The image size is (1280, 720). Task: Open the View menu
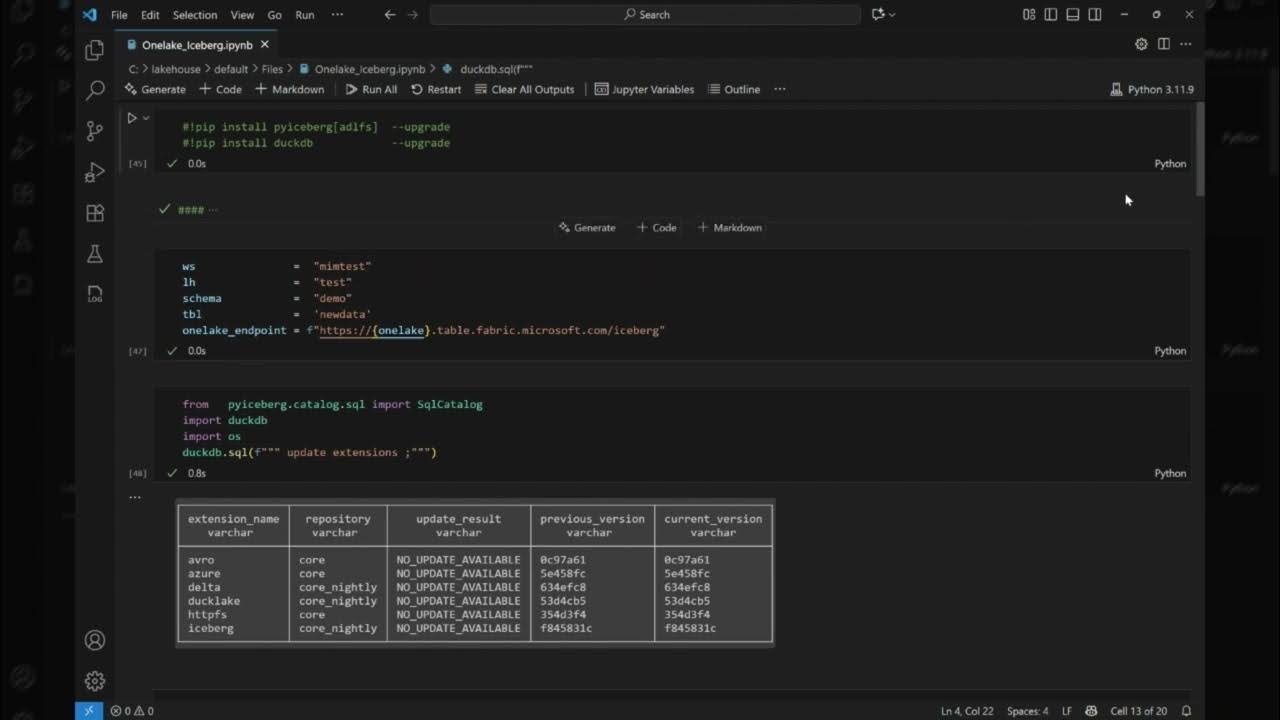coord(242,15)
